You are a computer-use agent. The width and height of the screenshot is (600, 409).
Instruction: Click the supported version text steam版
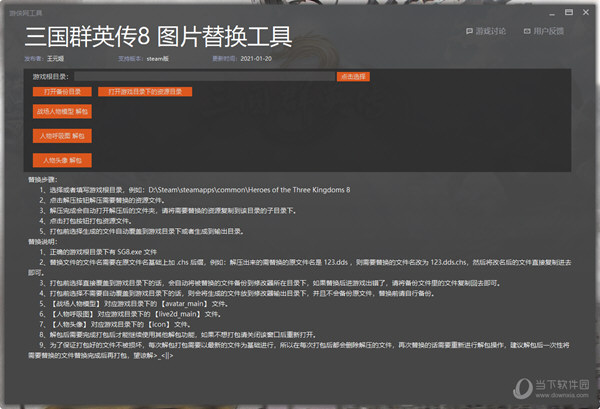[x=157, y=59]
